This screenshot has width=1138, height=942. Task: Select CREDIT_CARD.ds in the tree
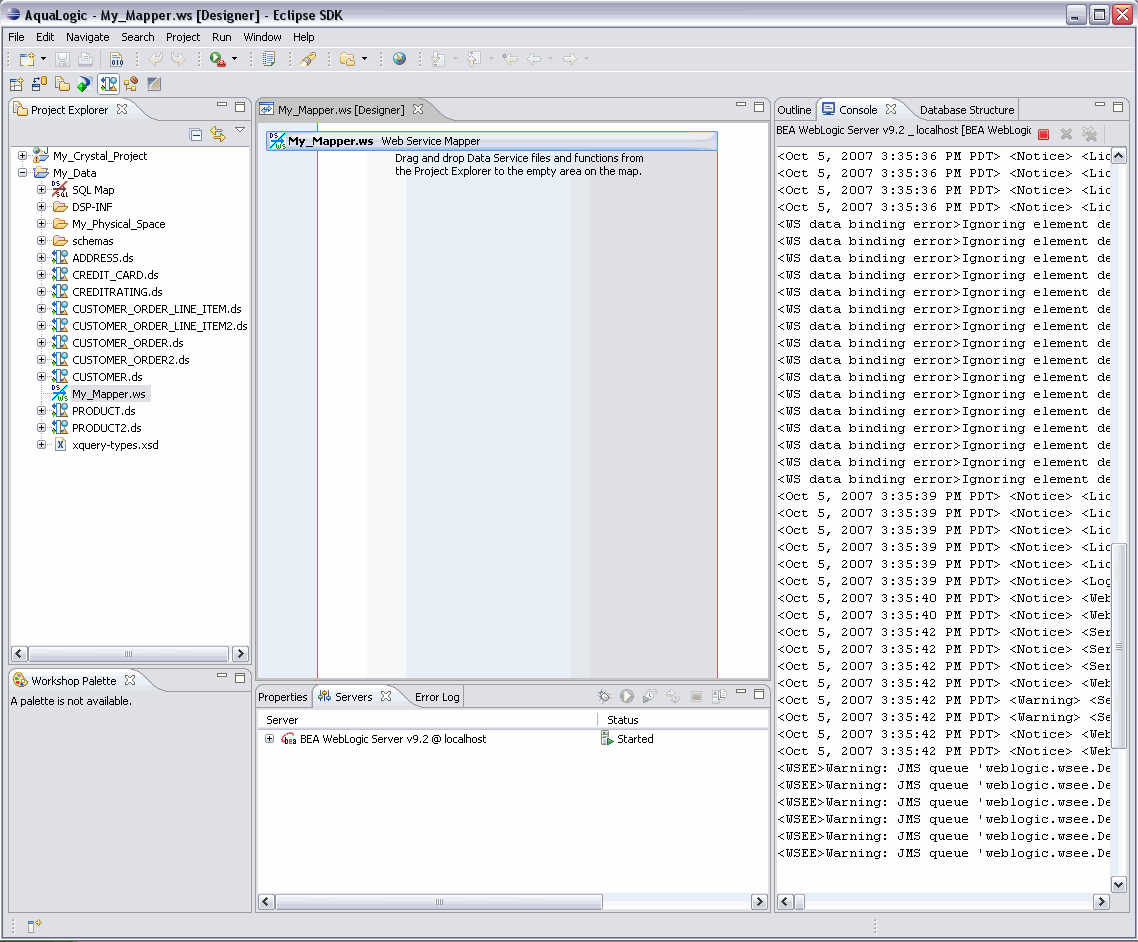(115, 275)
